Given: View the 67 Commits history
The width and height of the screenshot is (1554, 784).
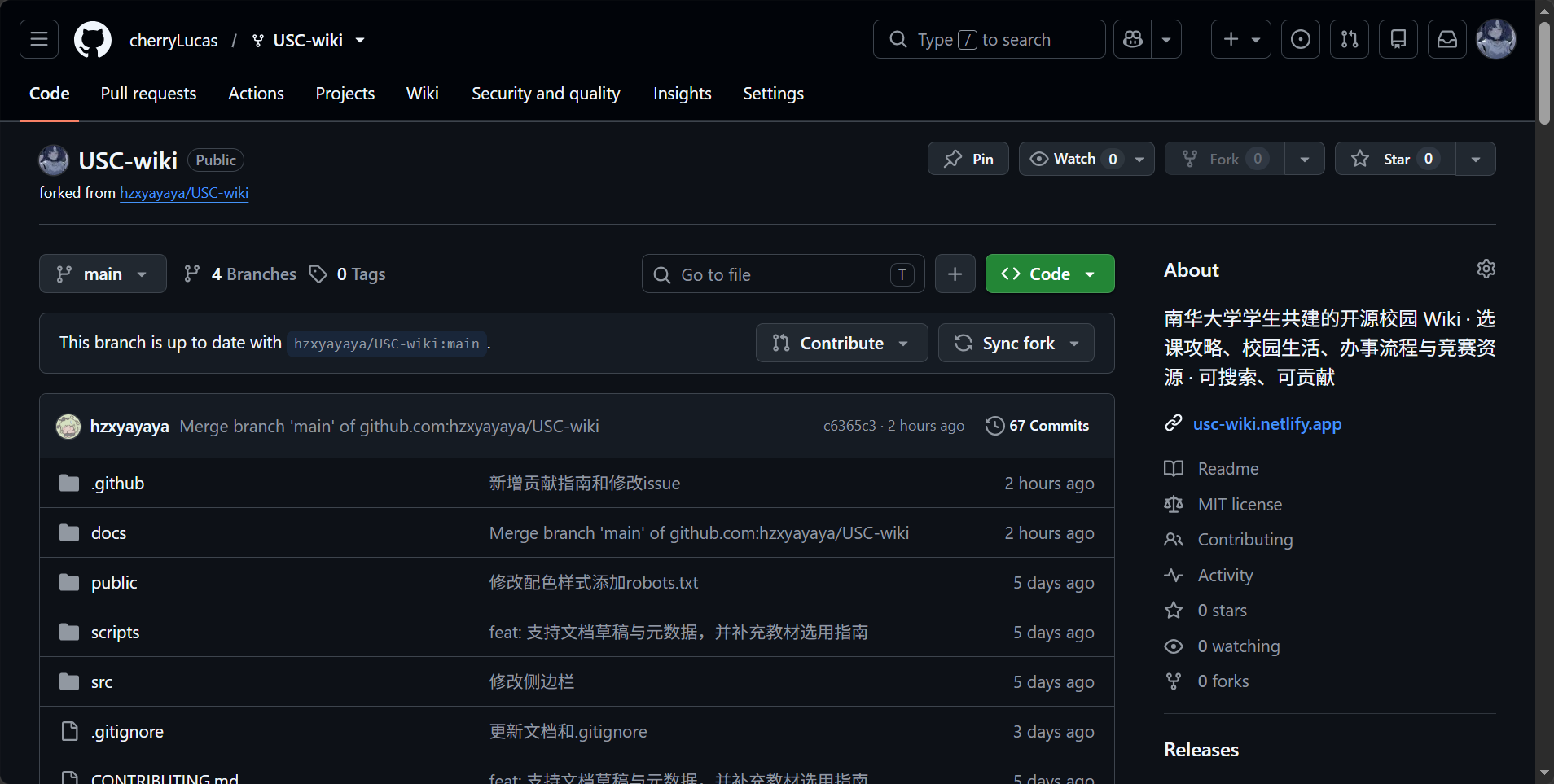Looking at the screenshot, I should 1037,426.
